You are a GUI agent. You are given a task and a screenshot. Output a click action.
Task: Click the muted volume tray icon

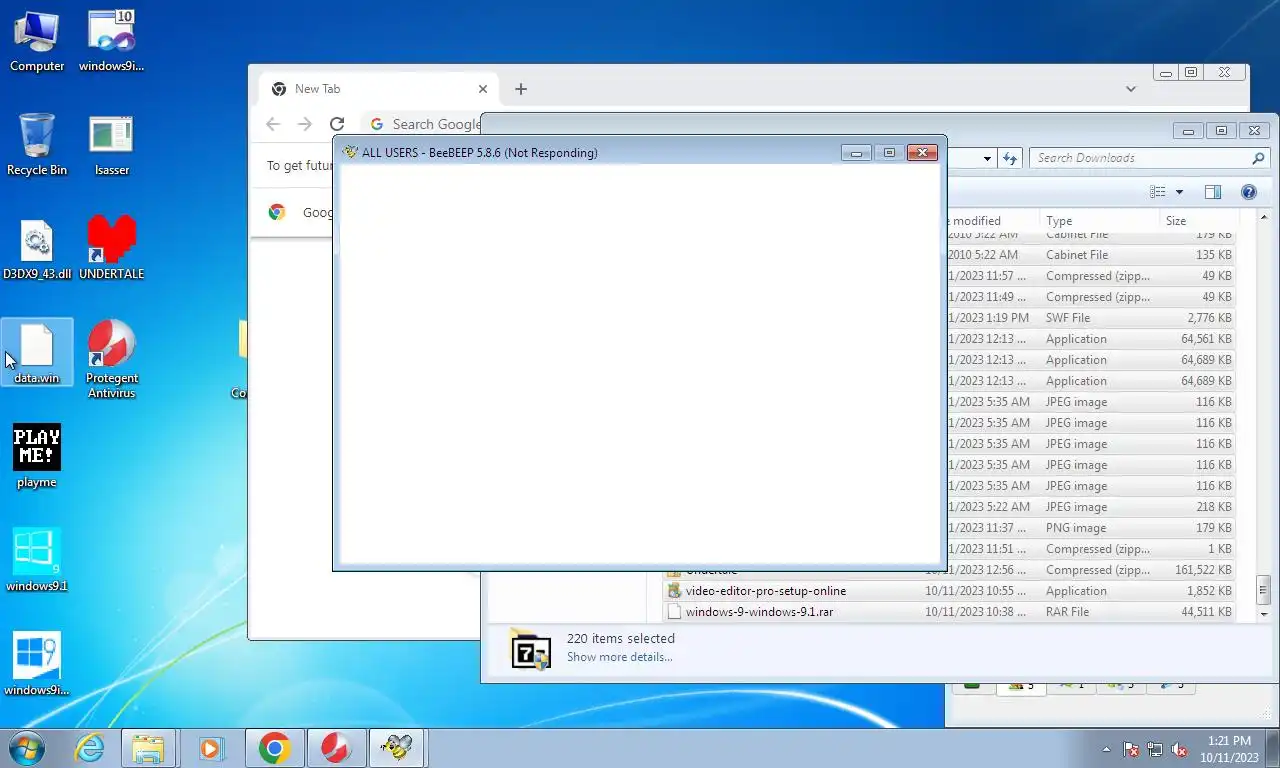coord(1179,749)
